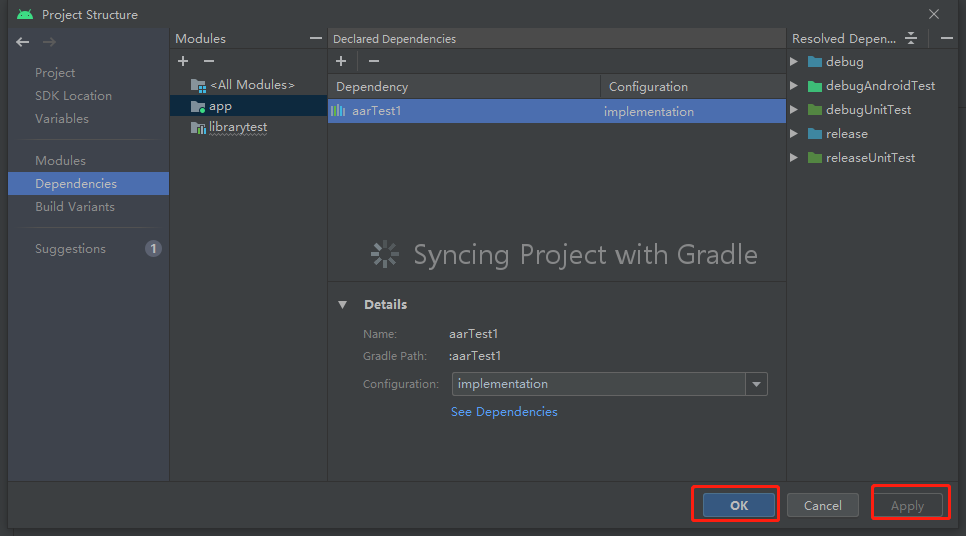
Task: Remove the selected declared dependency
Action: coord(373,61)
